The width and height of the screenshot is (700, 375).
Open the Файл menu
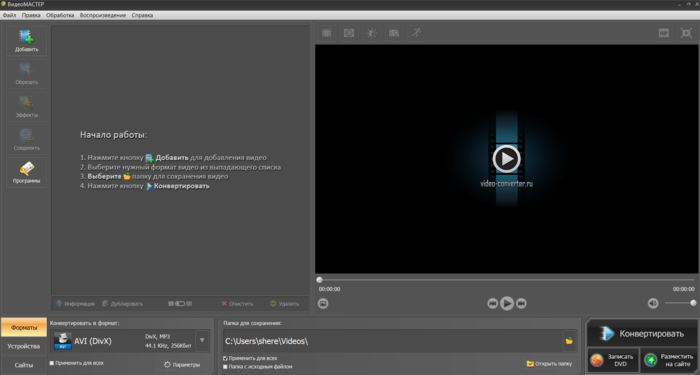9,15
